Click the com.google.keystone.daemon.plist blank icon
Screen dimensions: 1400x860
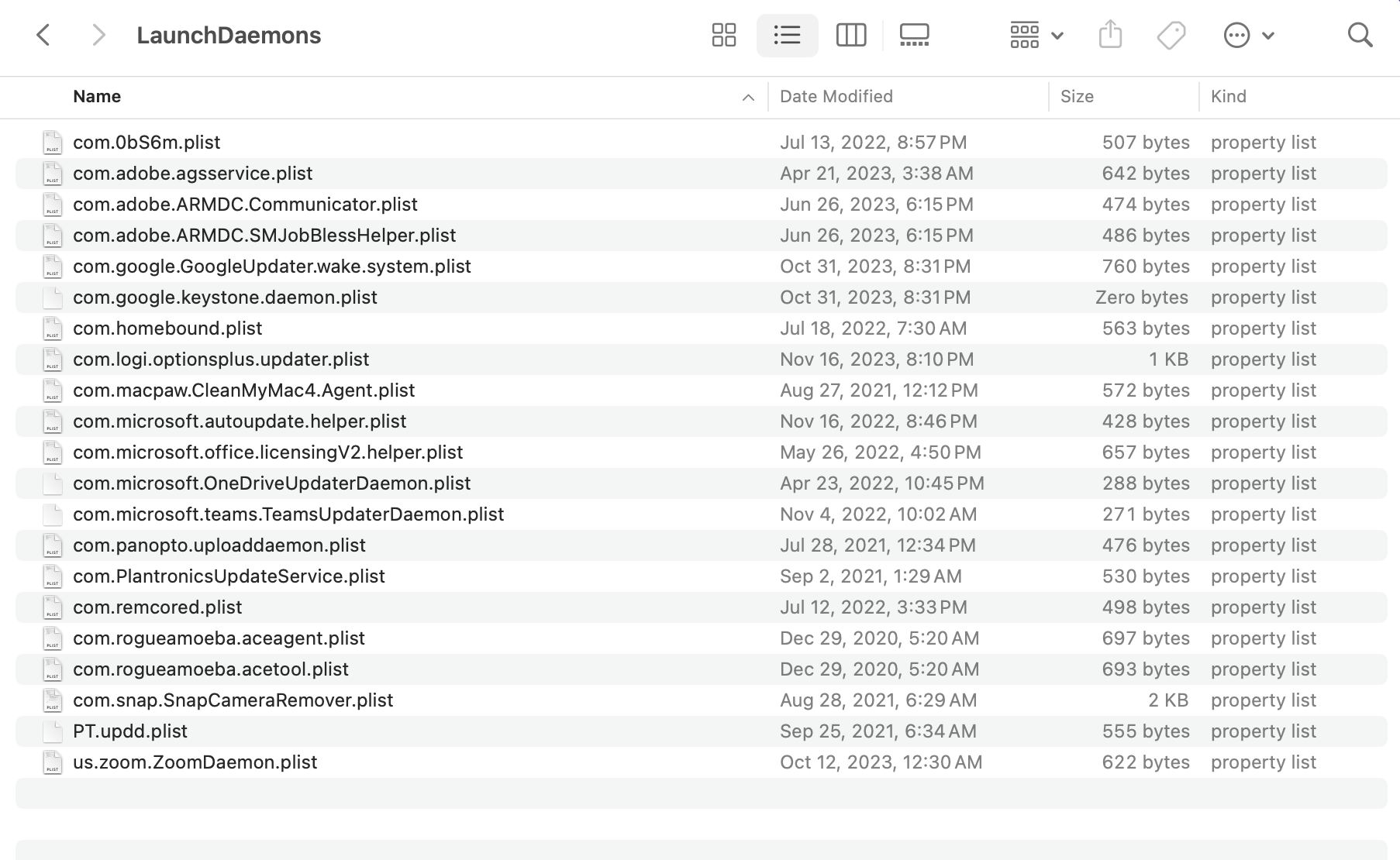pyautogui.click(x=53, y=298)
